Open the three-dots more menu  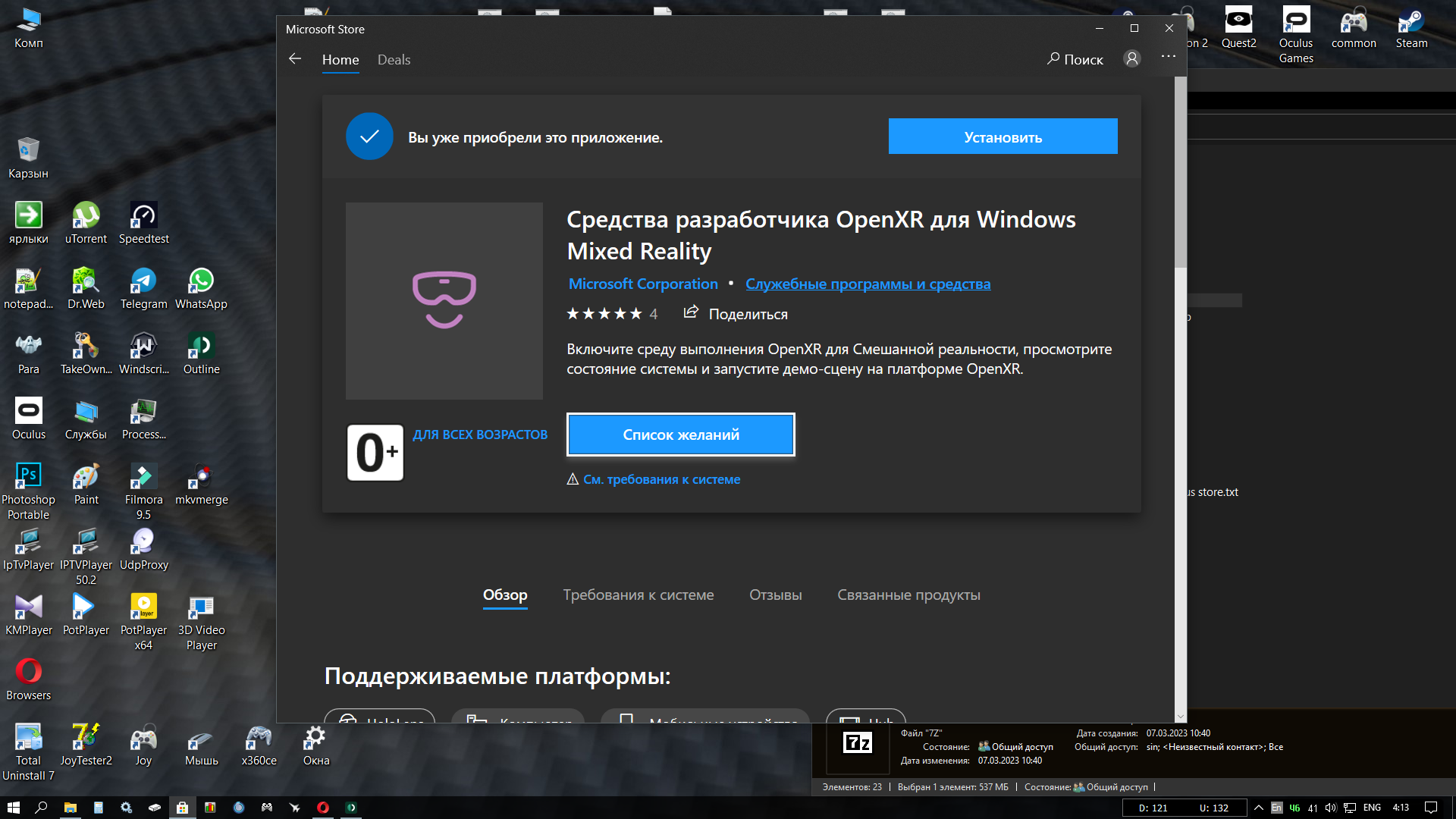pyautogui.click(x=1168, y=57)
